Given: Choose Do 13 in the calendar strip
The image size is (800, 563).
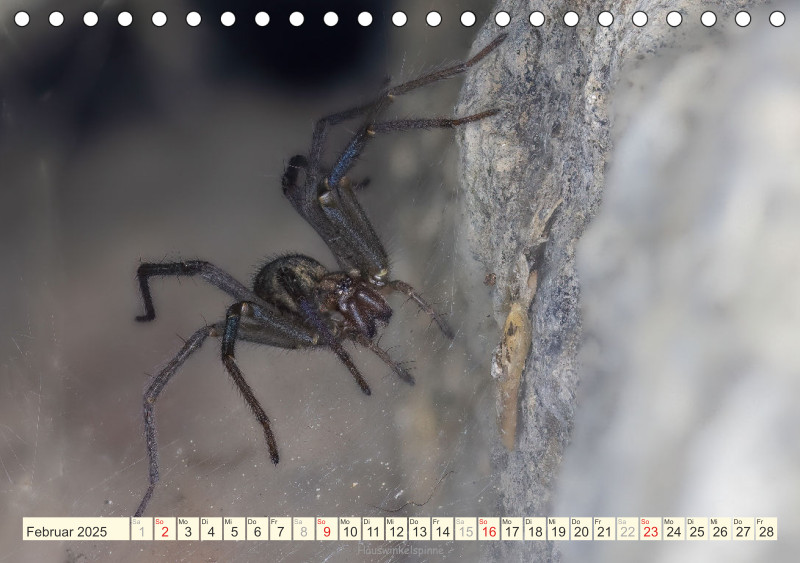Looking at the screenshot, I should 419,529.
